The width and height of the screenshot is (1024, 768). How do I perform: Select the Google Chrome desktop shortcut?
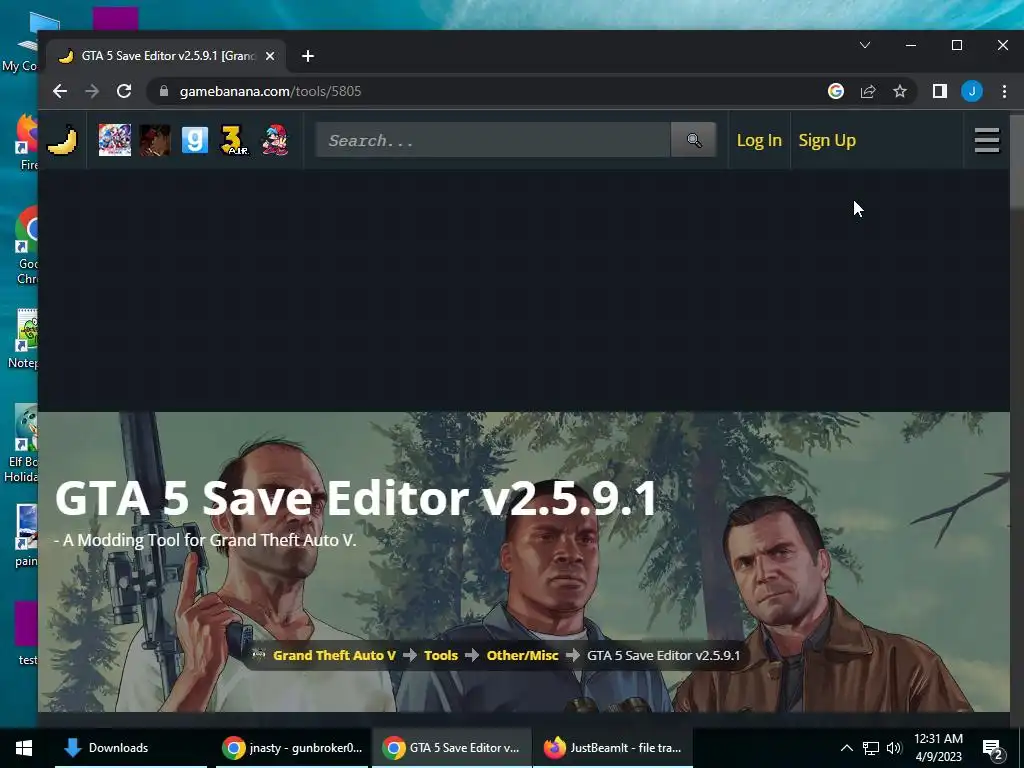coord(26,245)
